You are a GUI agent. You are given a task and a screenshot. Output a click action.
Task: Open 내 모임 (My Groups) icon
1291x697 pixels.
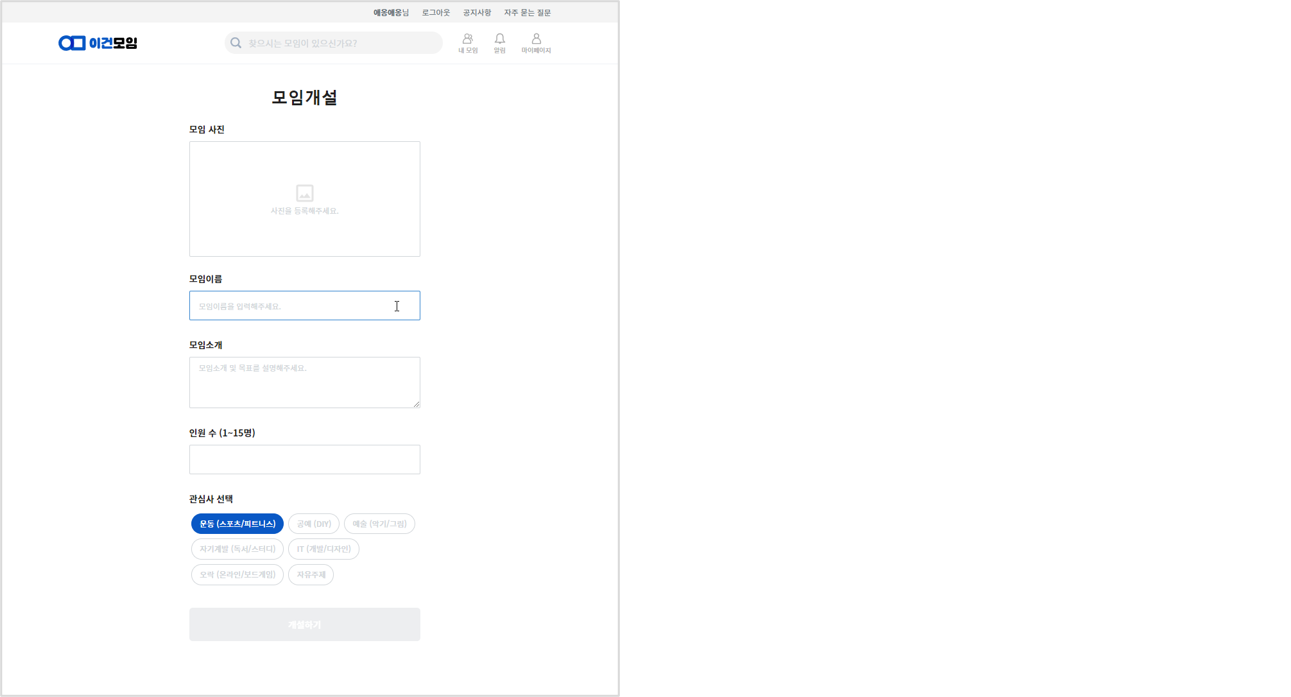pyautogui.click(x=467, y=40)
